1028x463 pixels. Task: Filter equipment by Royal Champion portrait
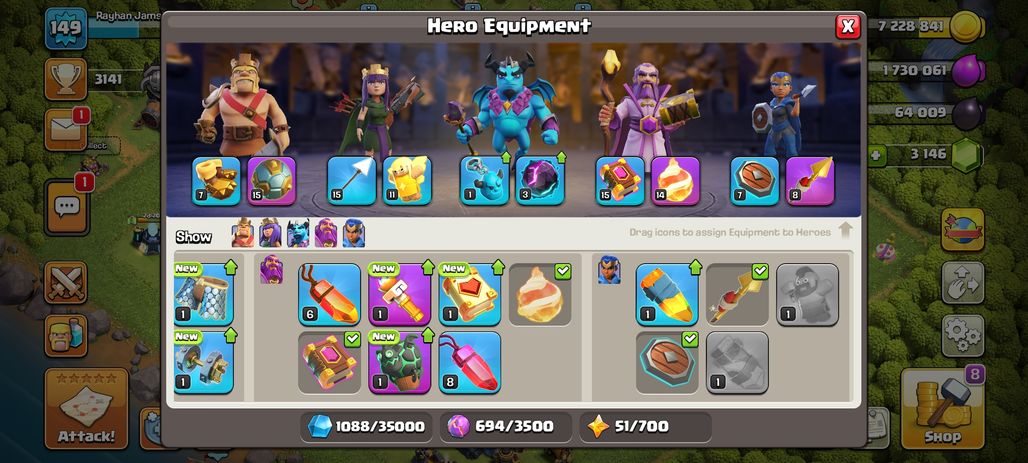coord(353,233)
